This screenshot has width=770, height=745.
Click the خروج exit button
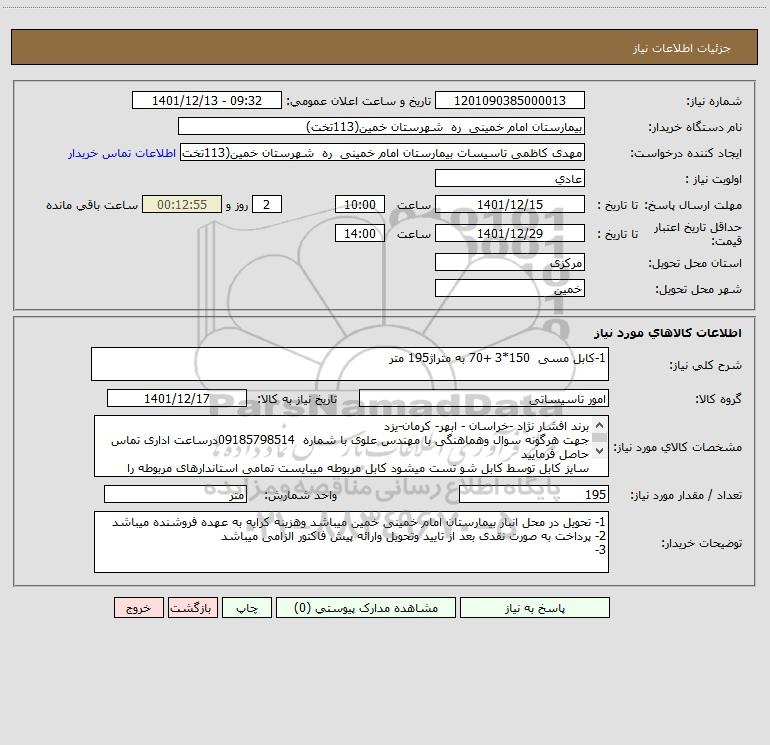(138, 608)
